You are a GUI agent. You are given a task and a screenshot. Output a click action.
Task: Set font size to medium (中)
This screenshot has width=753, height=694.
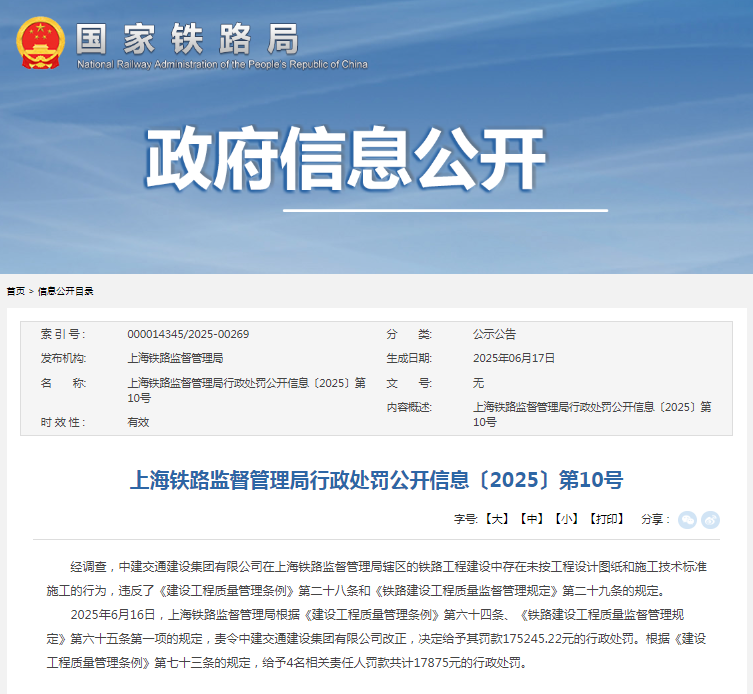(x=532, y=519)
